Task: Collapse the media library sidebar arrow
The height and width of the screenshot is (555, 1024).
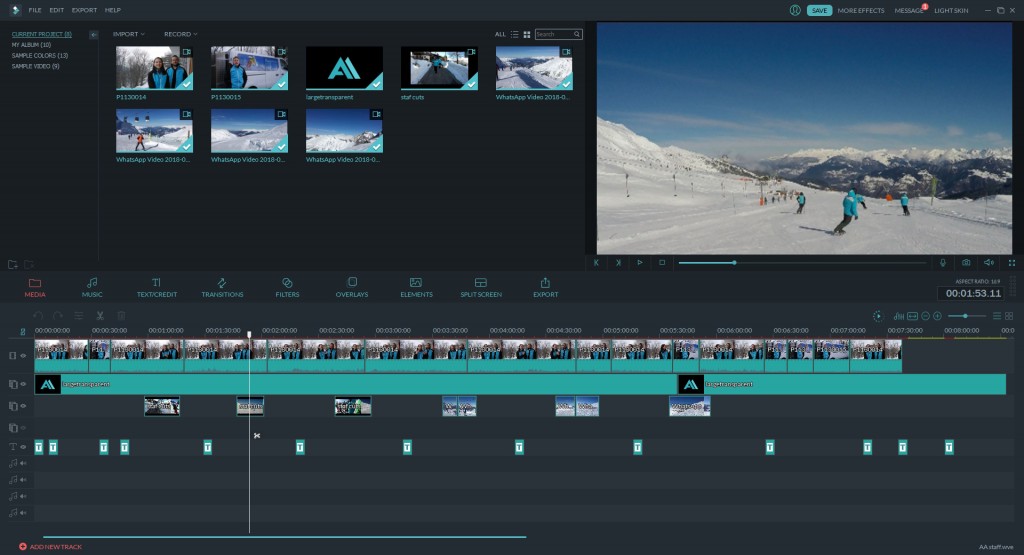Action: [x=93, y=35]
